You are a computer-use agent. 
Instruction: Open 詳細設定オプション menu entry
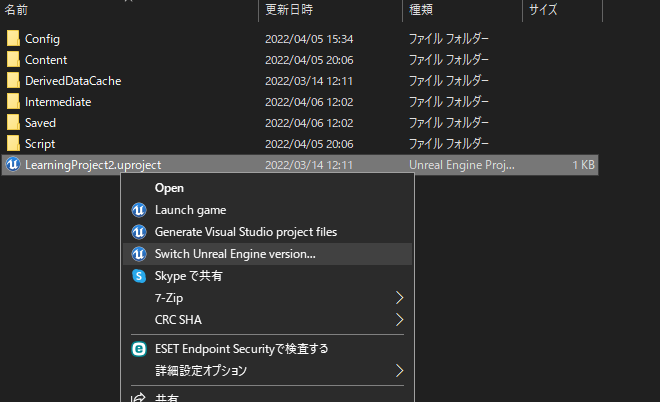point(267,370)
